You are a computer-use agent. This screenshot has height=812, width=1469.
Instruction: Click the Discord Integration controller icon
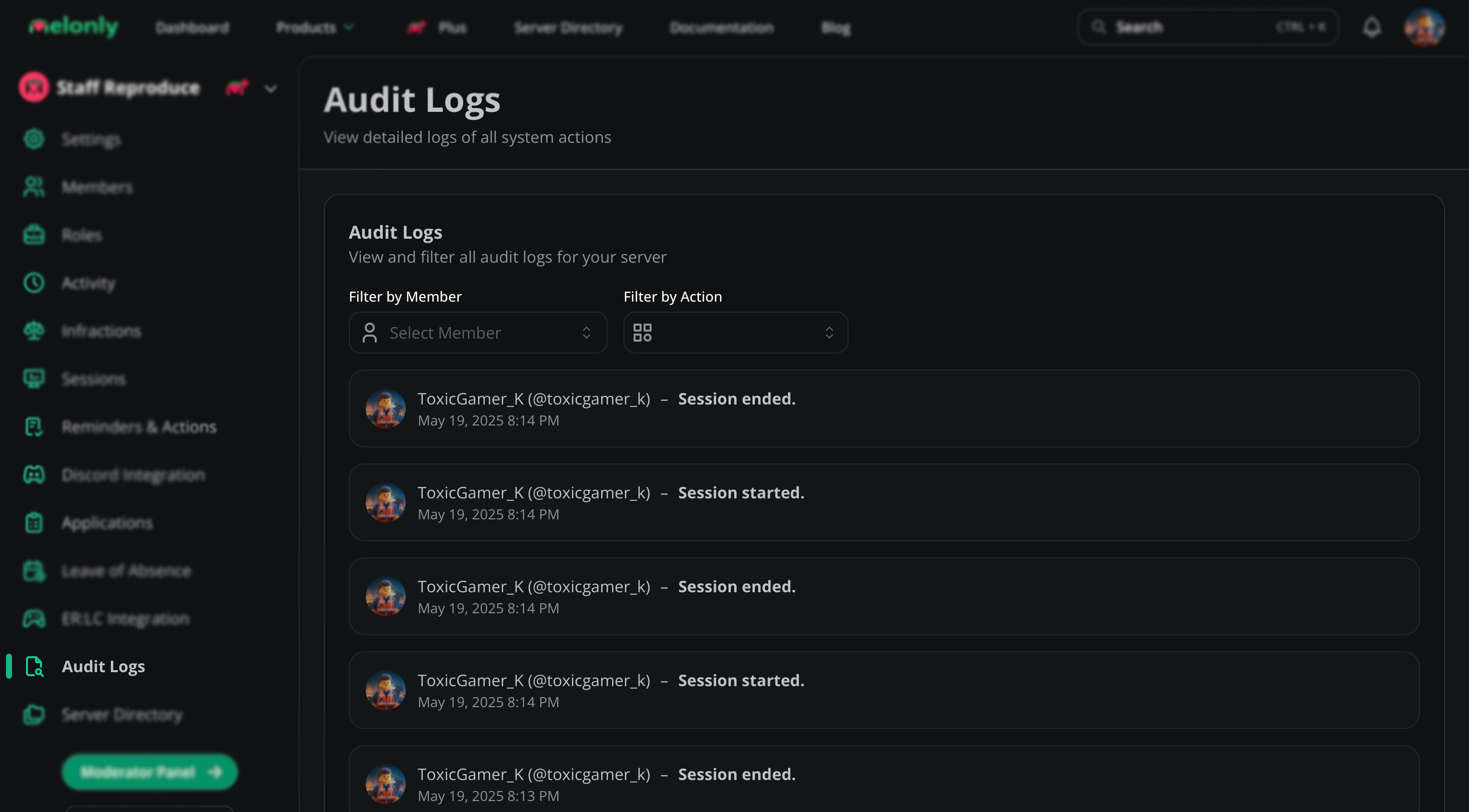point(34,474)
